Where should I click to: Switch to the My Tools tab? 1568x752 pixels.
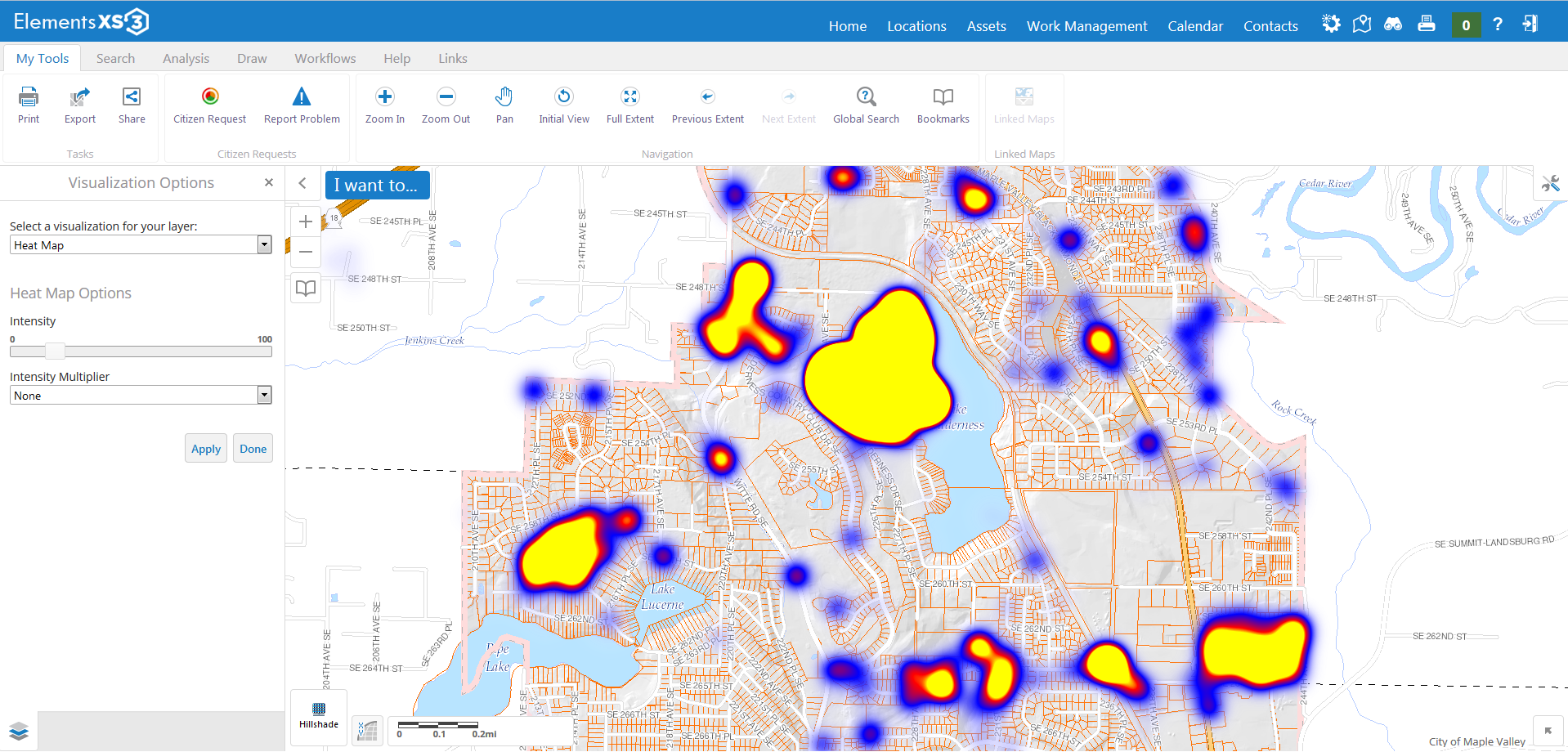point(43,59)
